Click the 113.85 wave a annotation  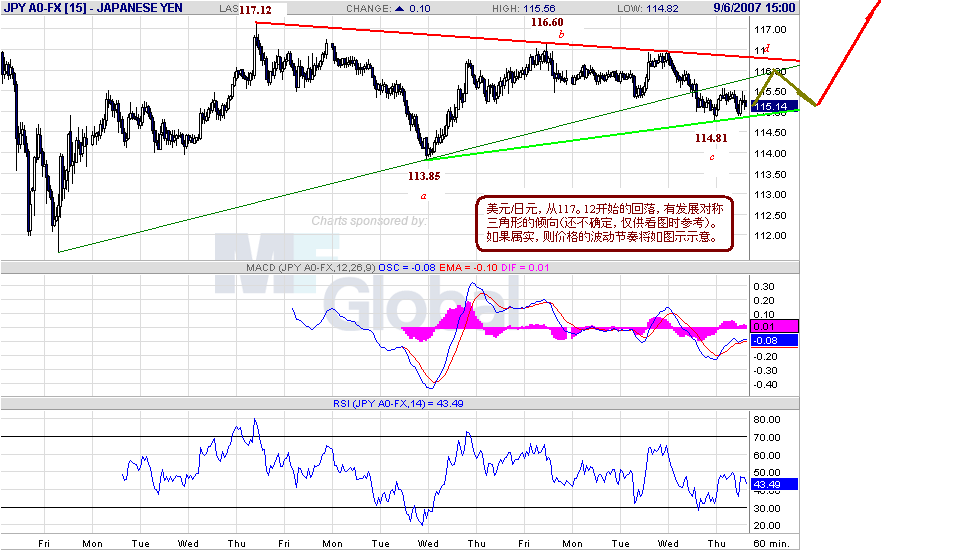coord(424,176)
